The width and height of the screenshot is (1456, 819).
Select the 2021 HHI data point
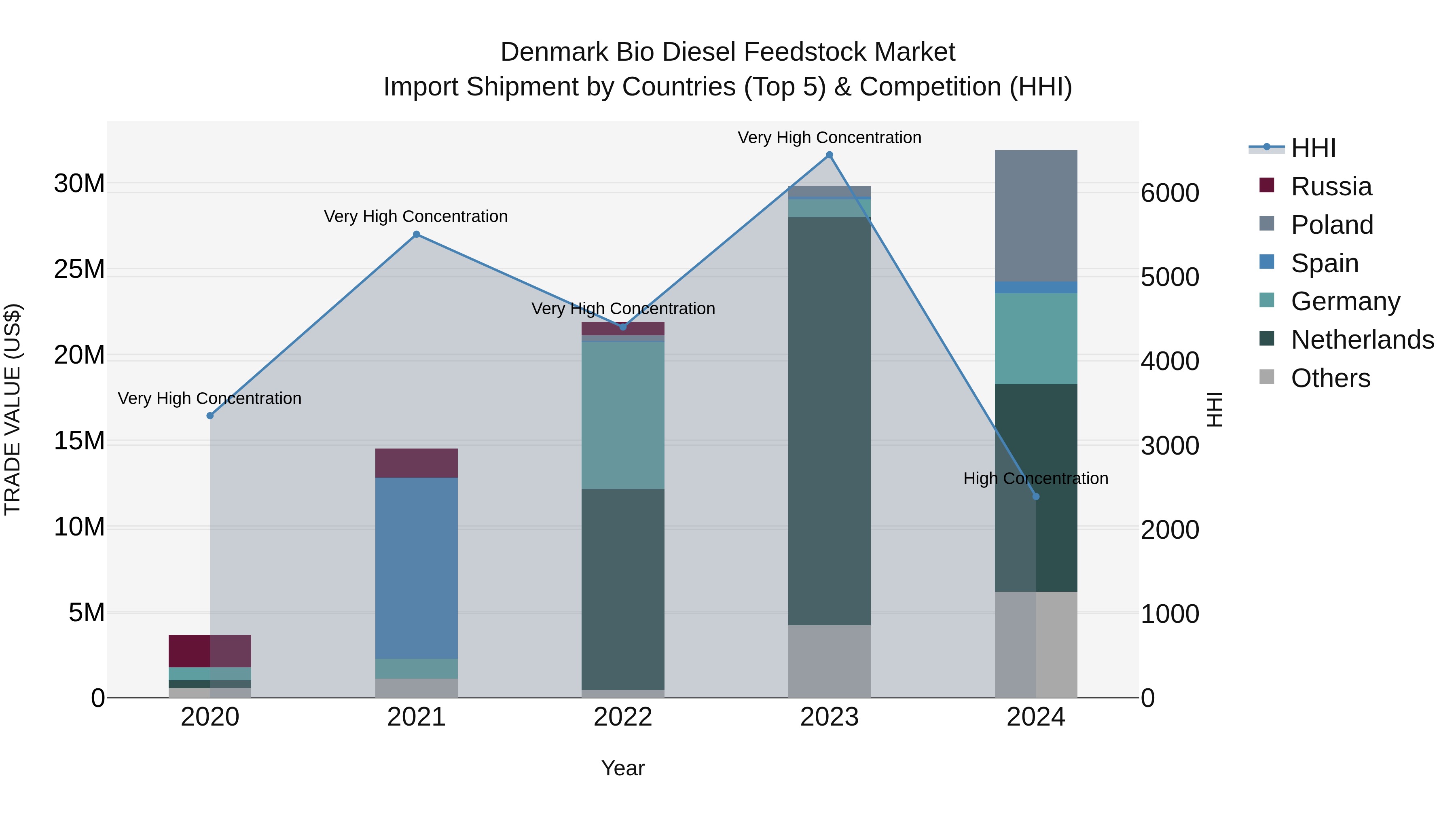[417, 235]
